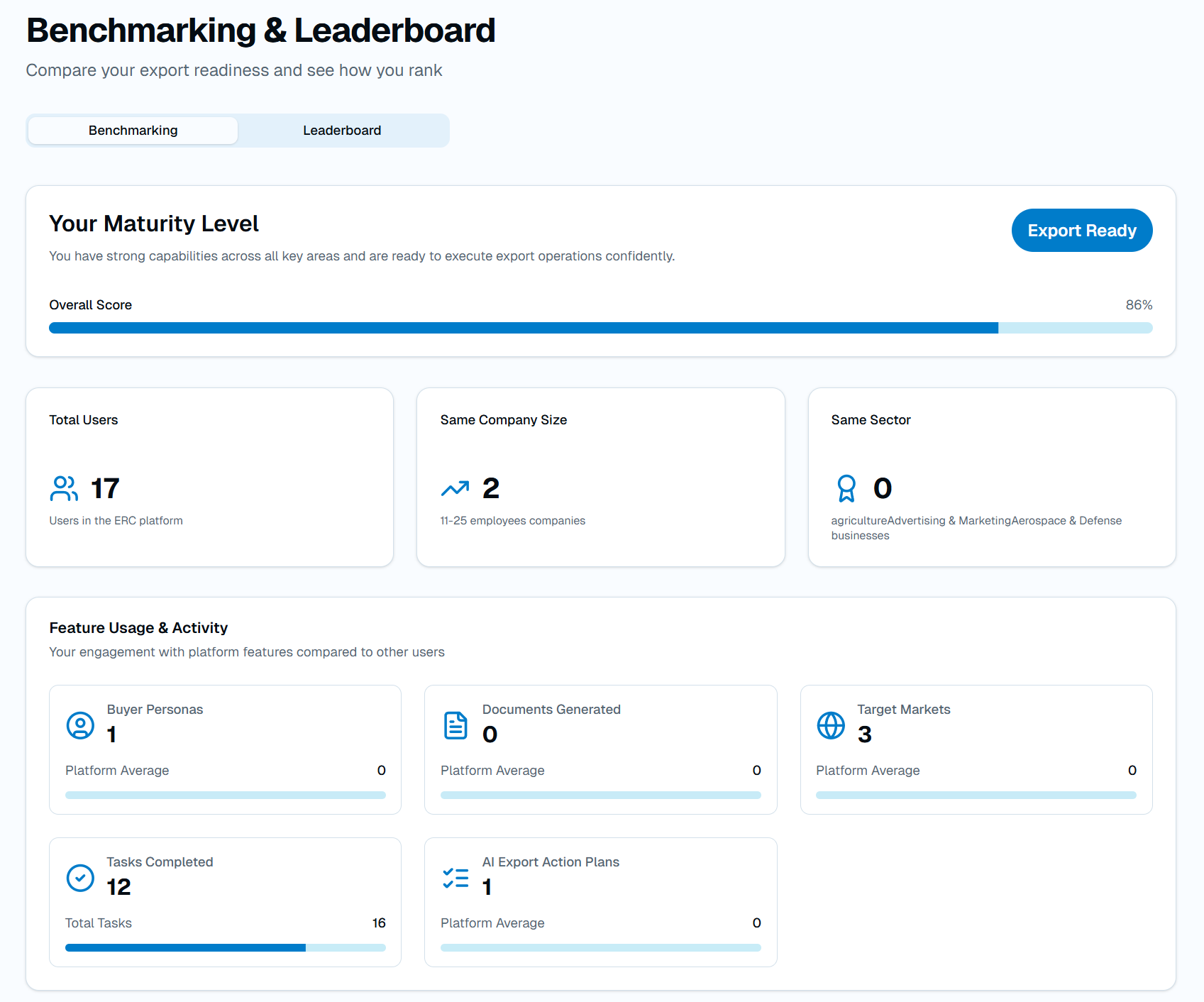Screen dimensions: 1204x1002
Task: Click the Export Ready badge button
Action: tap(1082, 231)
